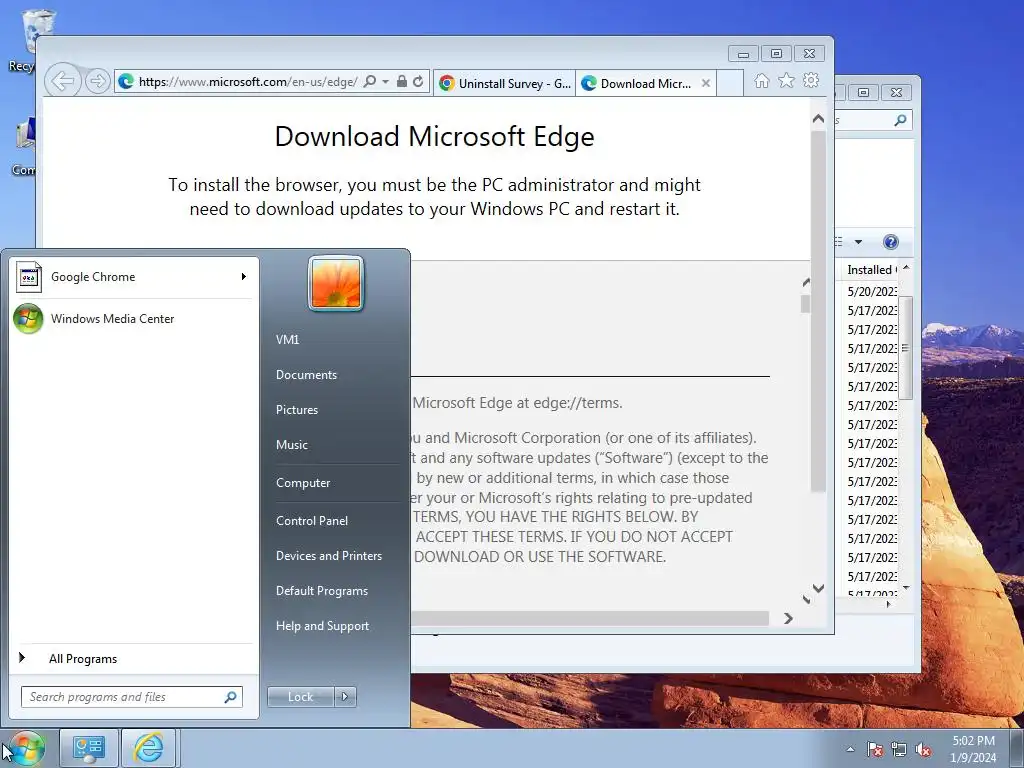Show hidden tray icons arrow
The image size is (1024, 768).
click(x=850, y=749)
